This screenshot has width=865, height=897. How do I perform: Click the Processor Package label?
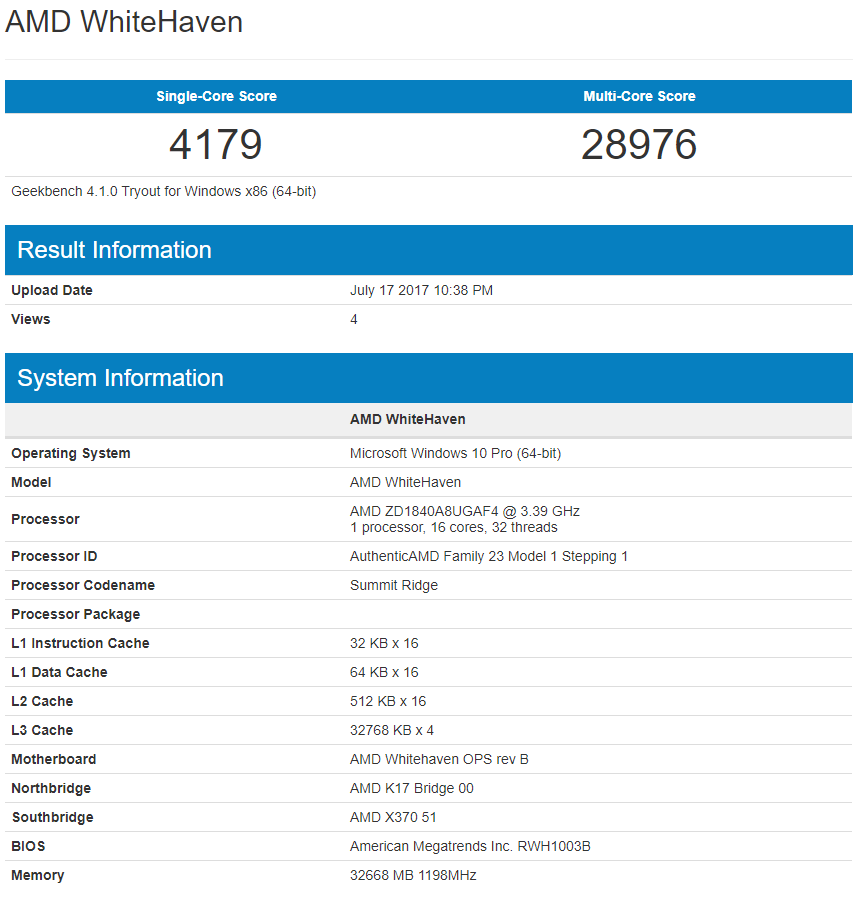click(x=76, y=614)
